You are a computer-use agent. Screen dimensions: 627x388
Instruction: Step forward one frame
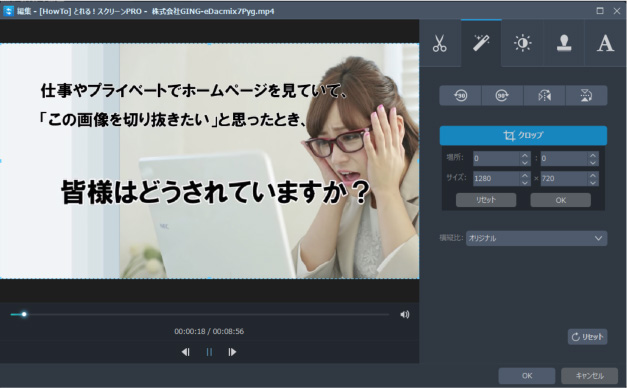pos(232,352)
